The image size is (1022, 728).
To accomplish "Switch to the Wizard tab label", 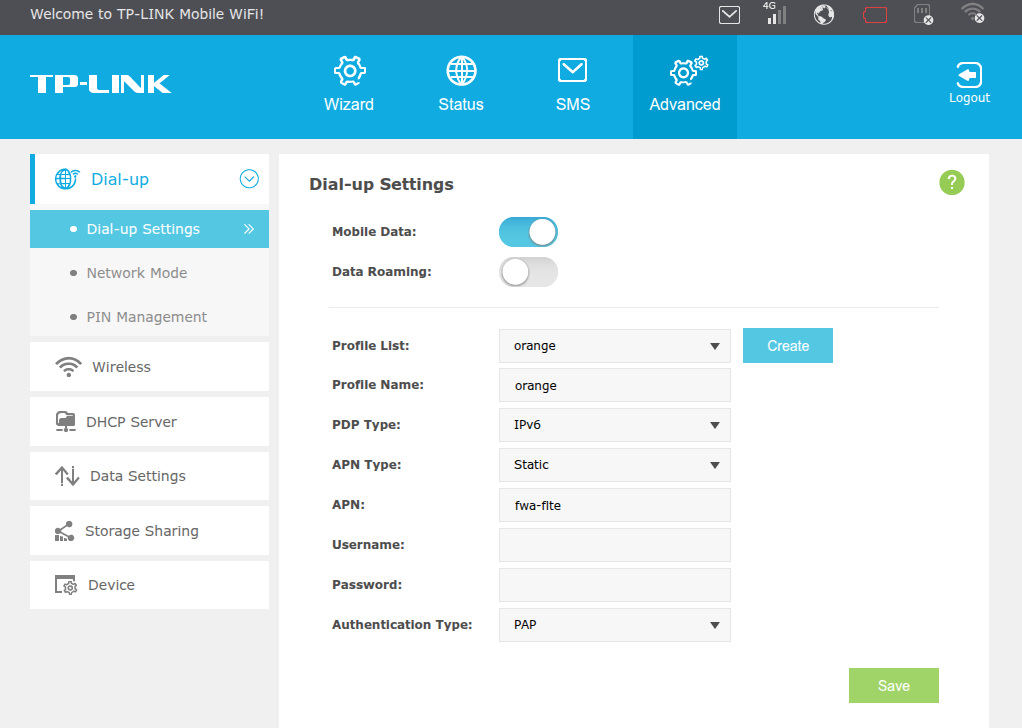I will point(349,104).
